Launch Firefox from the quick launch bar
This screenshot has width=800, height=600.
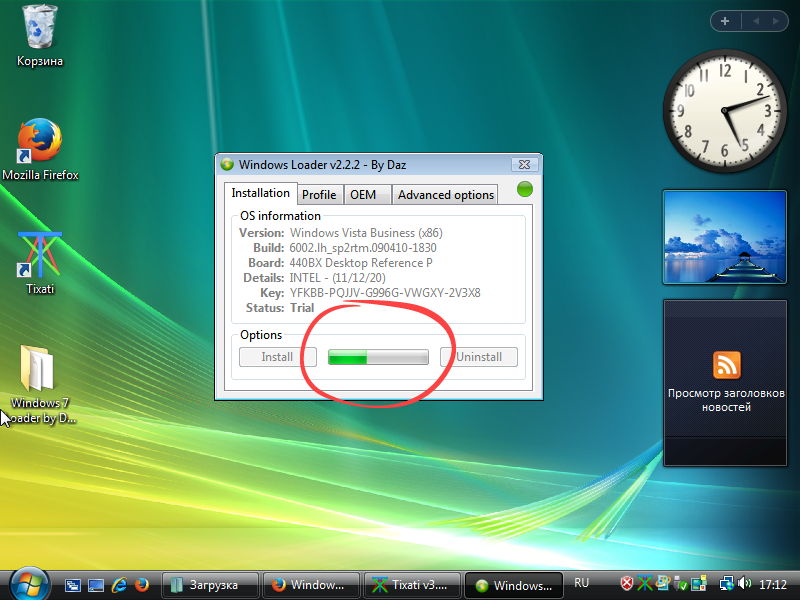[x=142, y=583]
